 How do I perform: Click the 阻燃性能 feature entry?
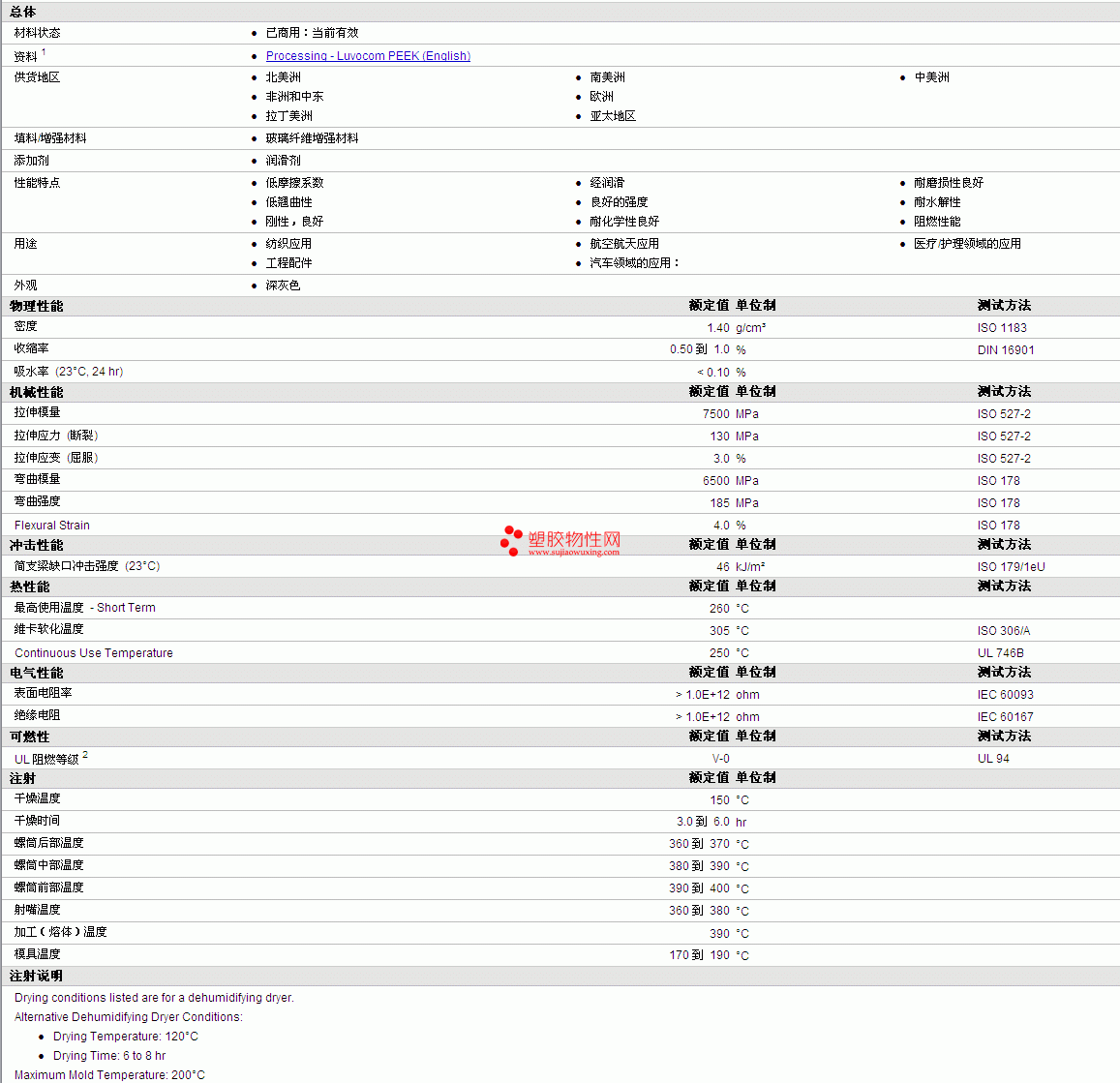pyautogui.click(x=937, y=222)
